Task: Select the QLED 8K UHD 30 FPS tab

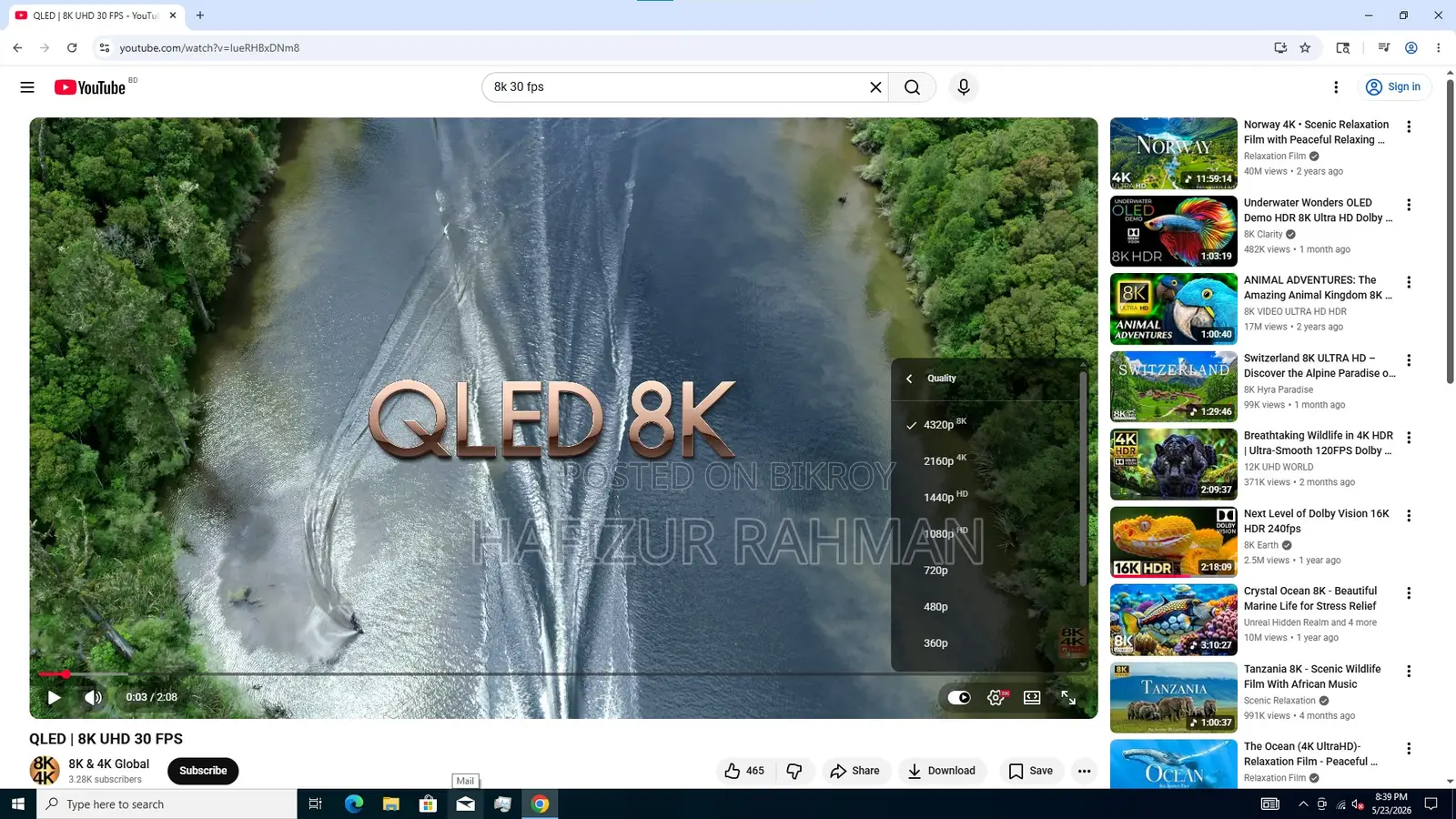Action: [x=96, y=15]
